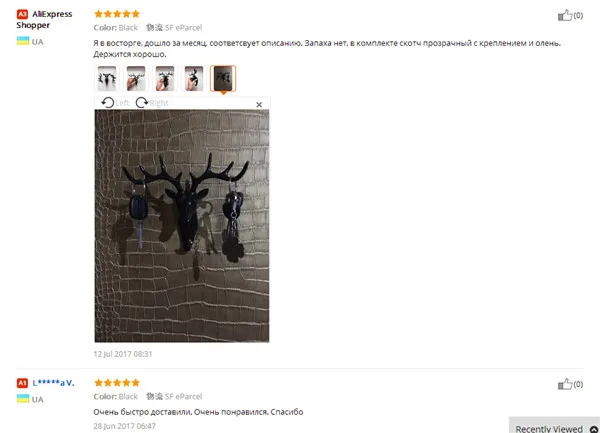The image size is (600, 433).
Task: Click the enlarged deer key holder photo
Action: tap(182, 226)
